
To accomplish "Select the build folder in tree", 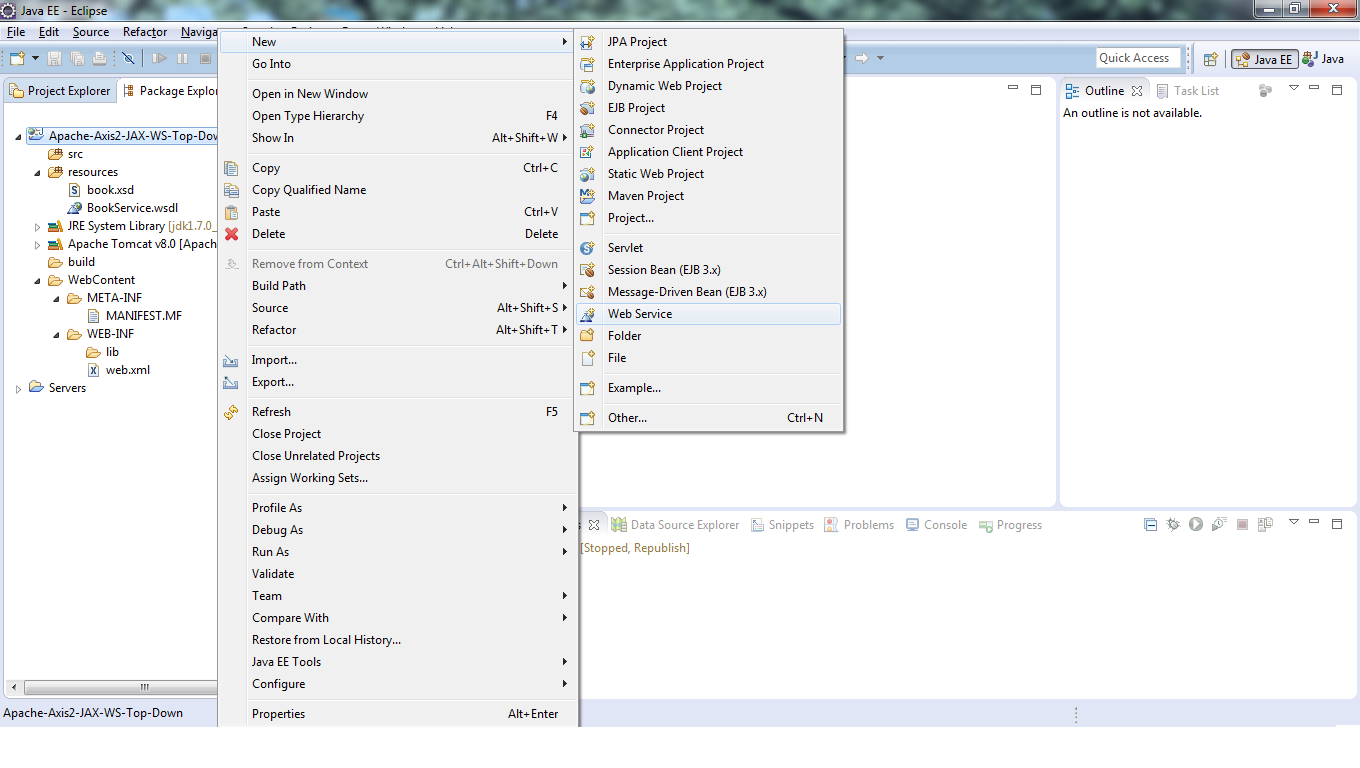I will click(x=72, y=262).
